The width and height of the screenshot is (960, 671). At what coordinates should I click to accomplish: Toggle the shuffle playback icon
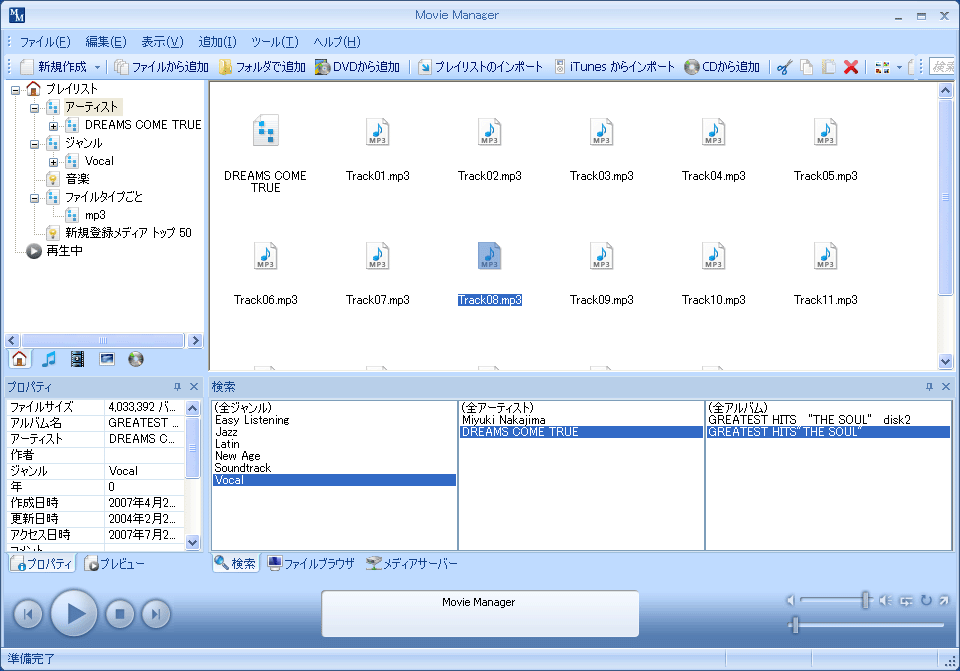[906, 601]
